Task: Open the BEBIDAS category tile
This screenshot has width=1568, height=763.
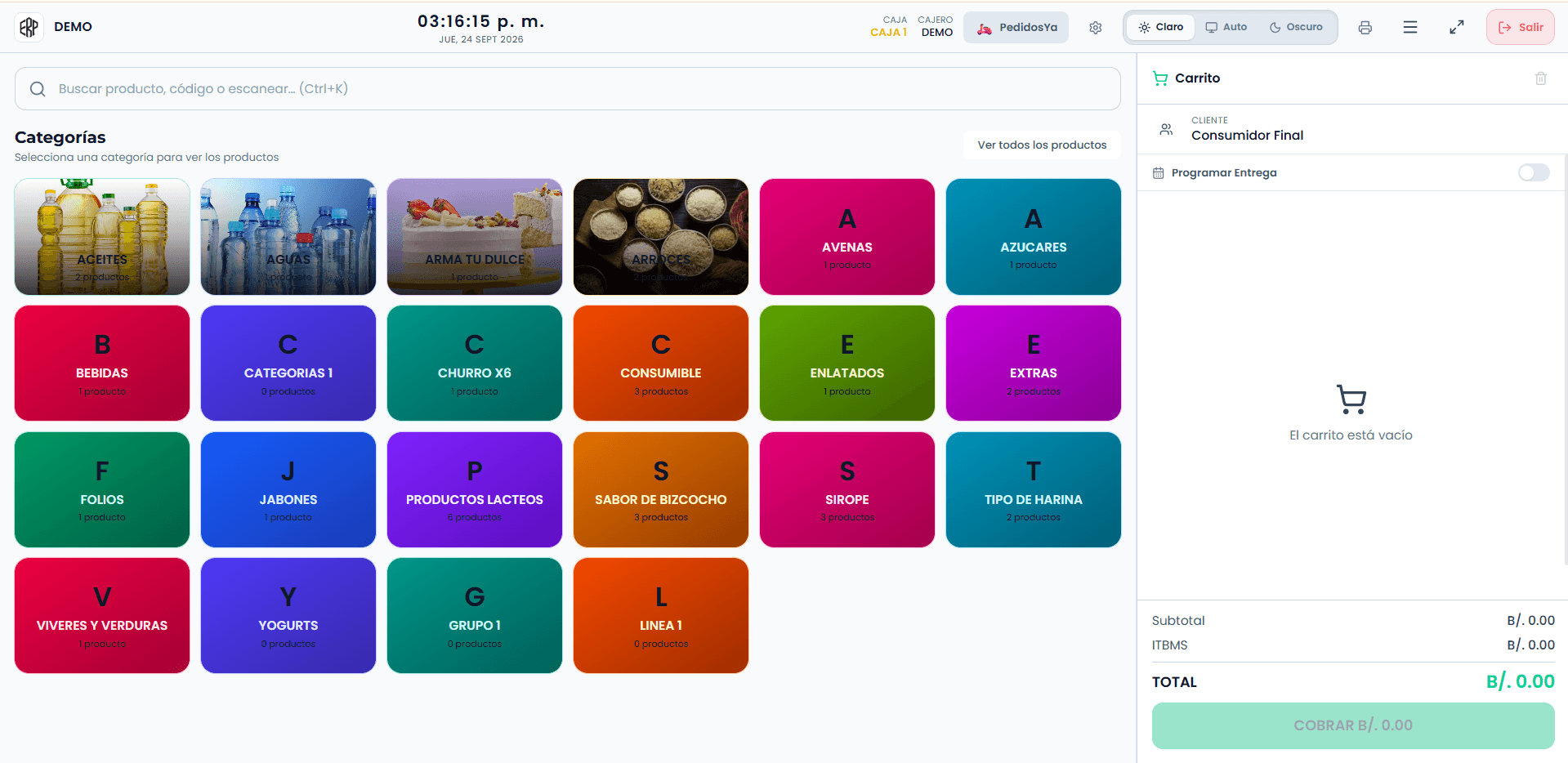Action: [x=102, y=364]
